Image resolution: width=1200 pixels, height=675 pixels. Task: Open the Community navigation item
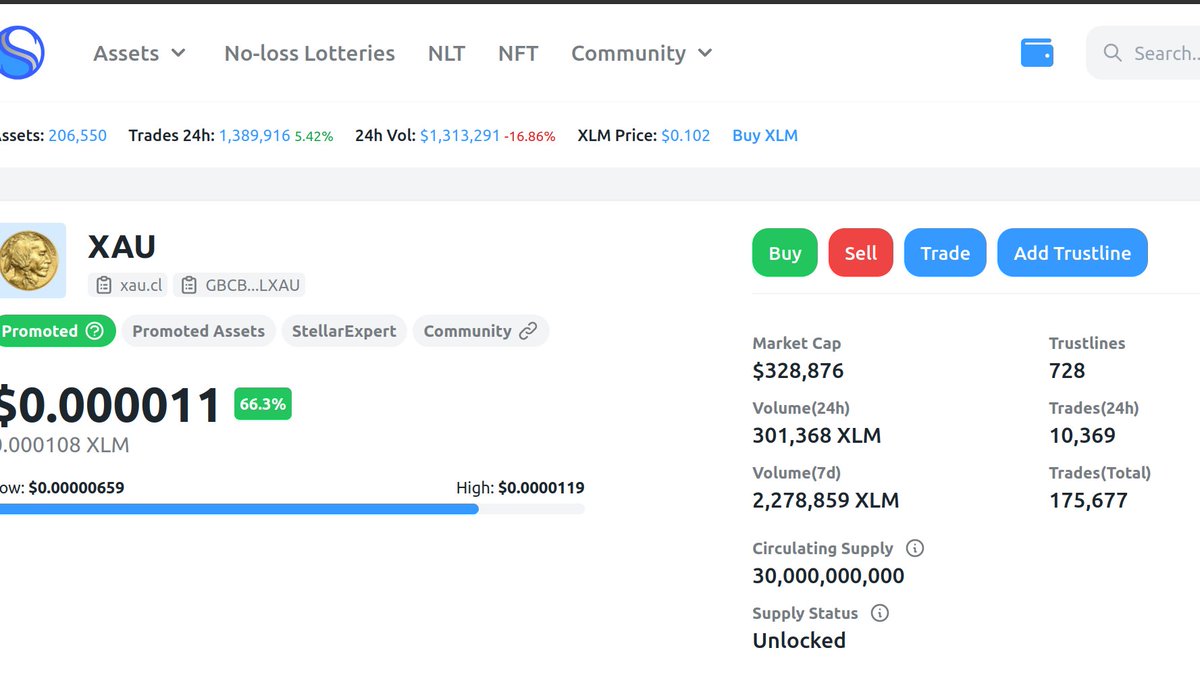[628, 53]
